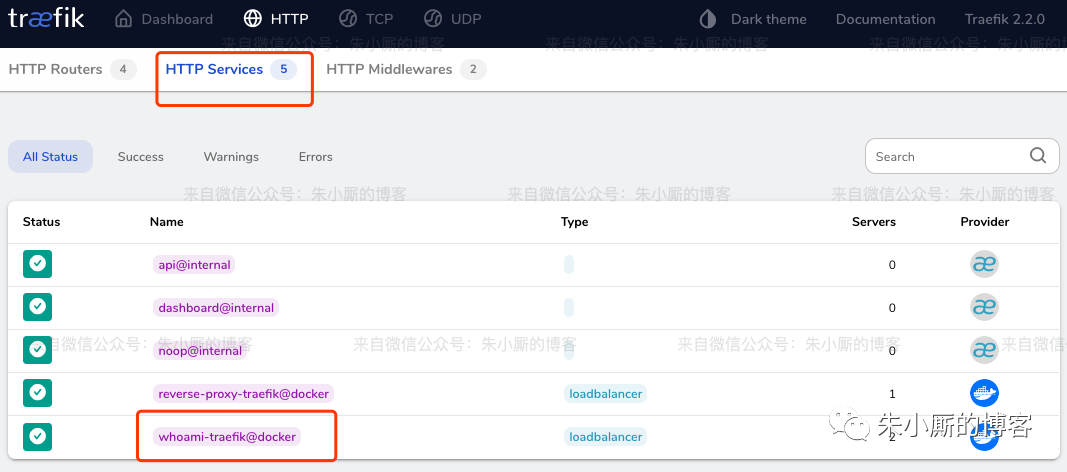Viewport: 1067px width, 472px height.
Task: Switch to the HTTP Routers tab
Action: [x=72, y=69]
